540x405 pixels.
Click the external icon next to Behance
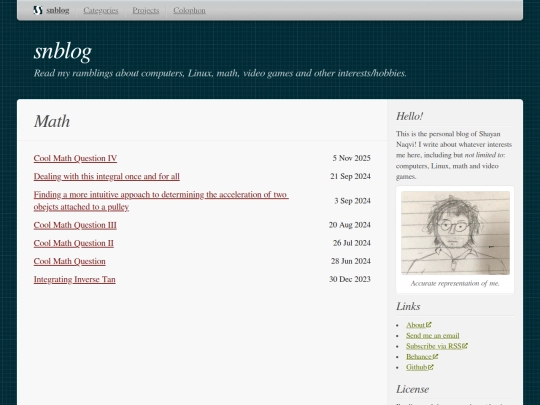pos(435,356)
